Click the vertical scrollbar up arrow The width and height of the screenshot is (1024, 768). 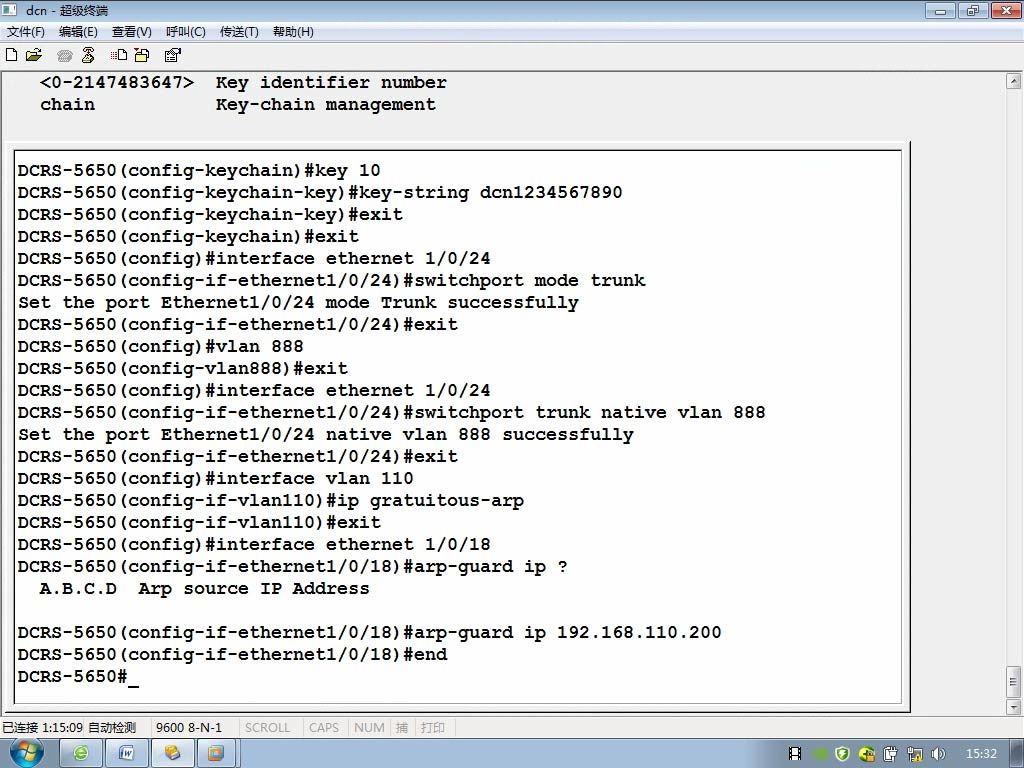[1014, 82]
